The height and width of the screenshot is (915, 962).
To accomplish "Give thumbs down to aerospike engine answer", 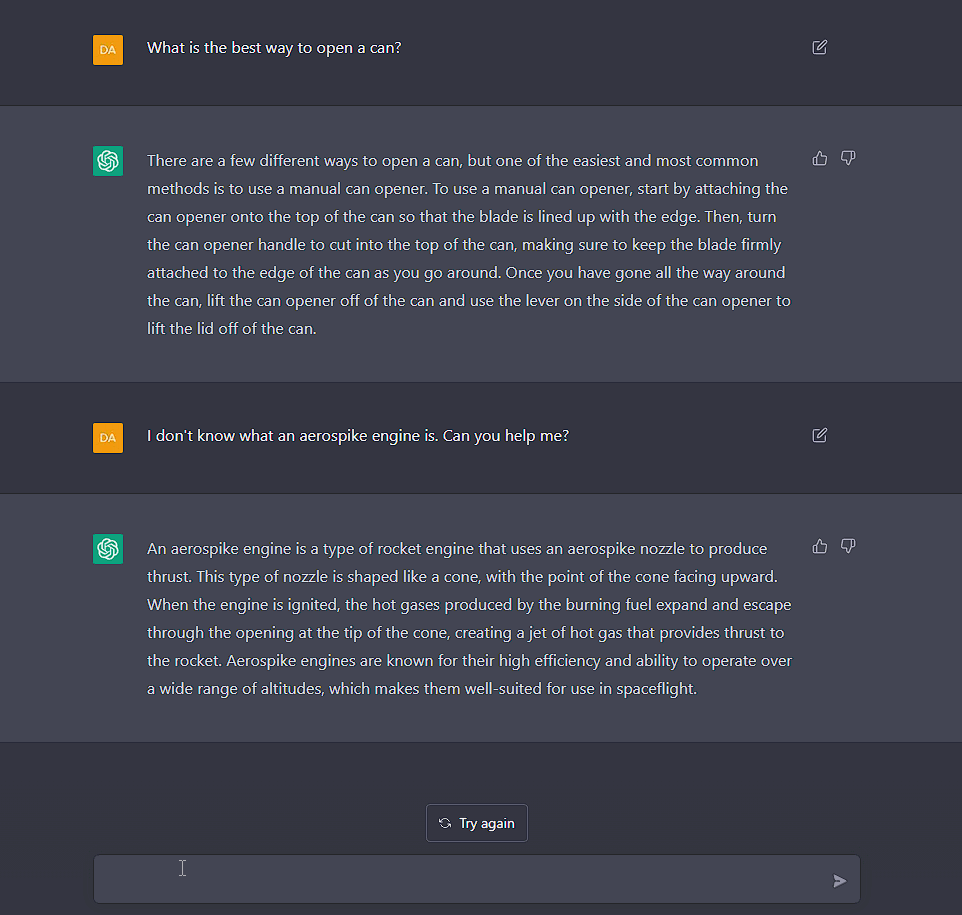I will [848, 546].
